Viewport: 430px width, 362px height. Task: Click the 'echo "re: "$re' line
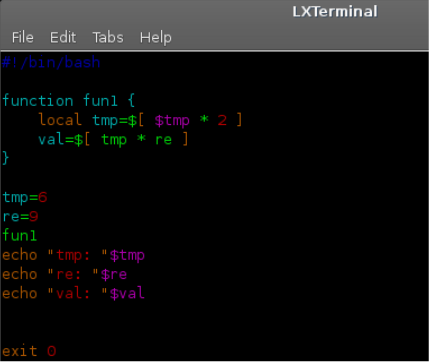[x=64, y=275]
